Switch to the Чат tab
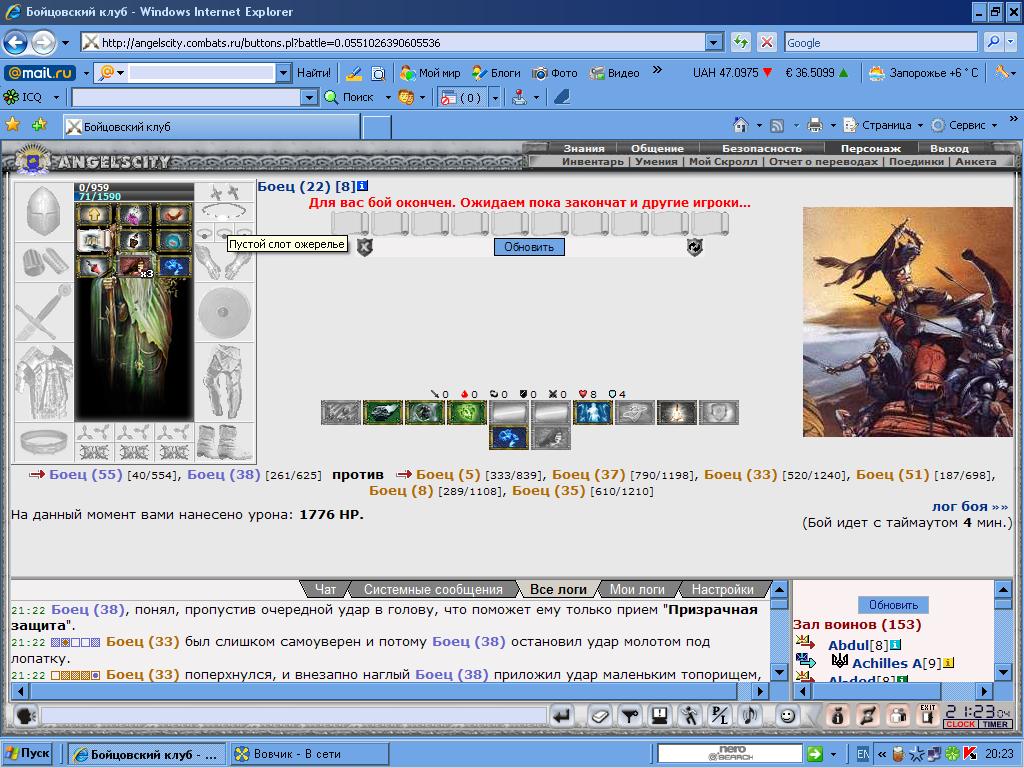 [325, 589]
